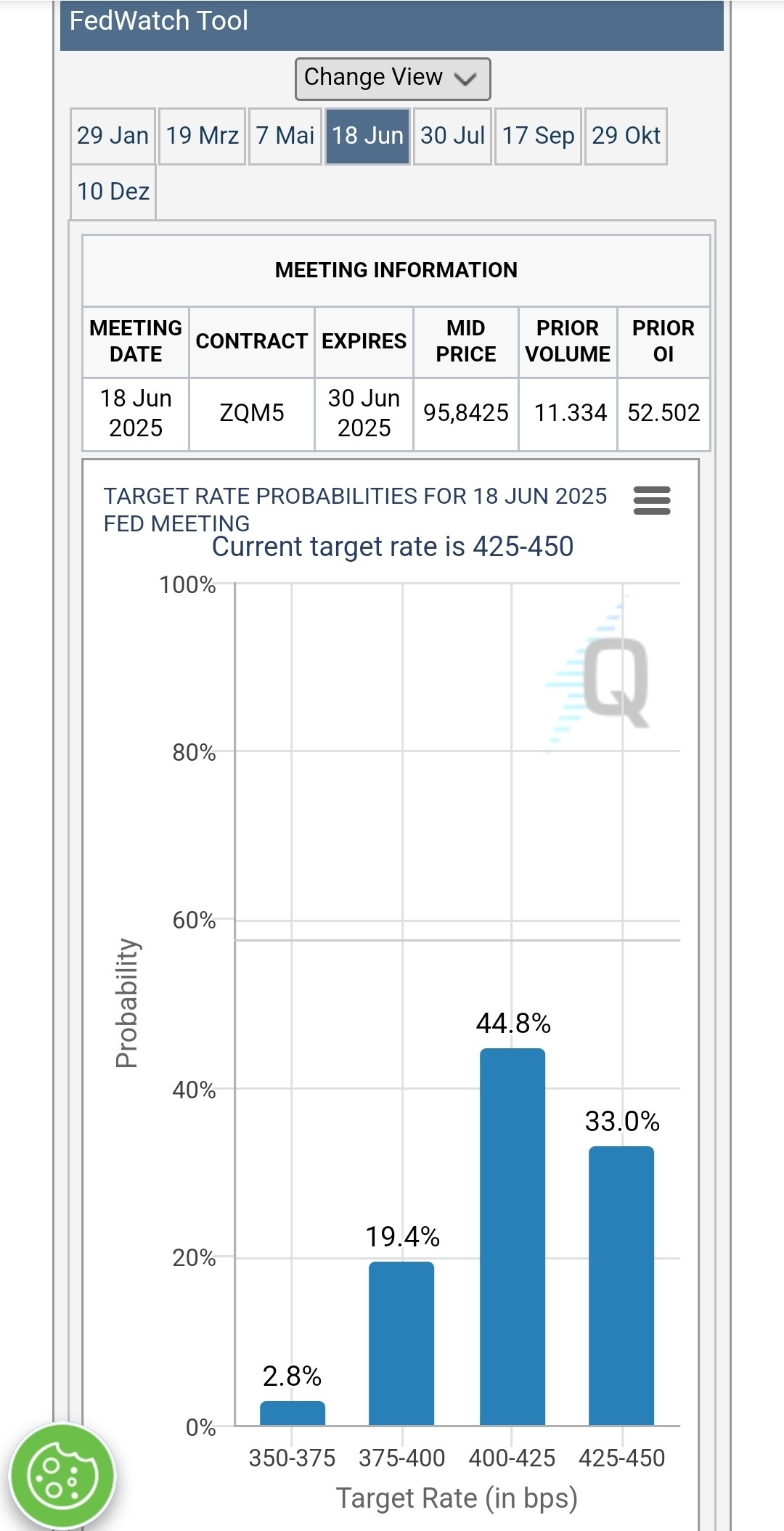Click the ZQM5 contract cell
784x1531 pixels.
[251, 413]
